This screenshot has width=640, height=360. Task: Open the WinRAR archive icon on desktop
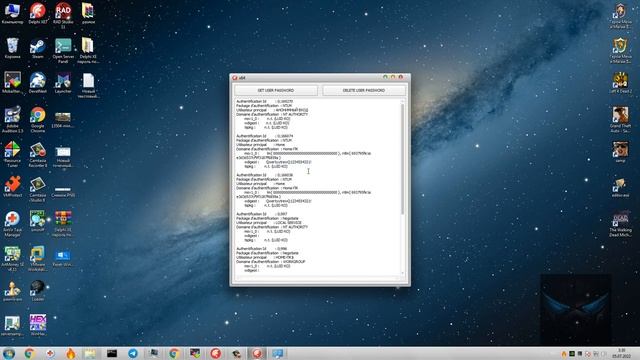tap(63, 224)
